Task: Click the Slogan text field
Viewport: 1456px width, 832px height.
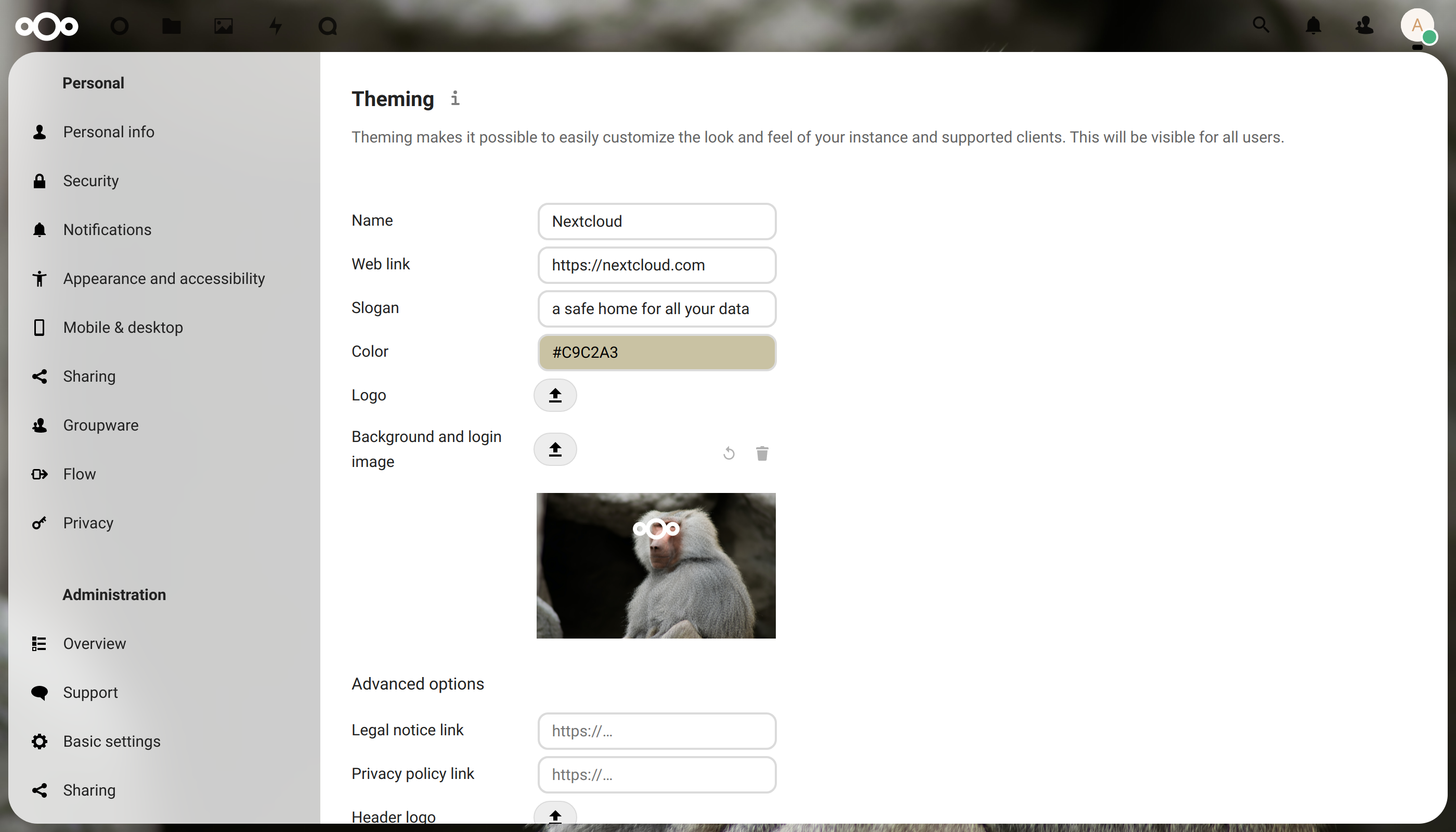Action: [657, 308]
